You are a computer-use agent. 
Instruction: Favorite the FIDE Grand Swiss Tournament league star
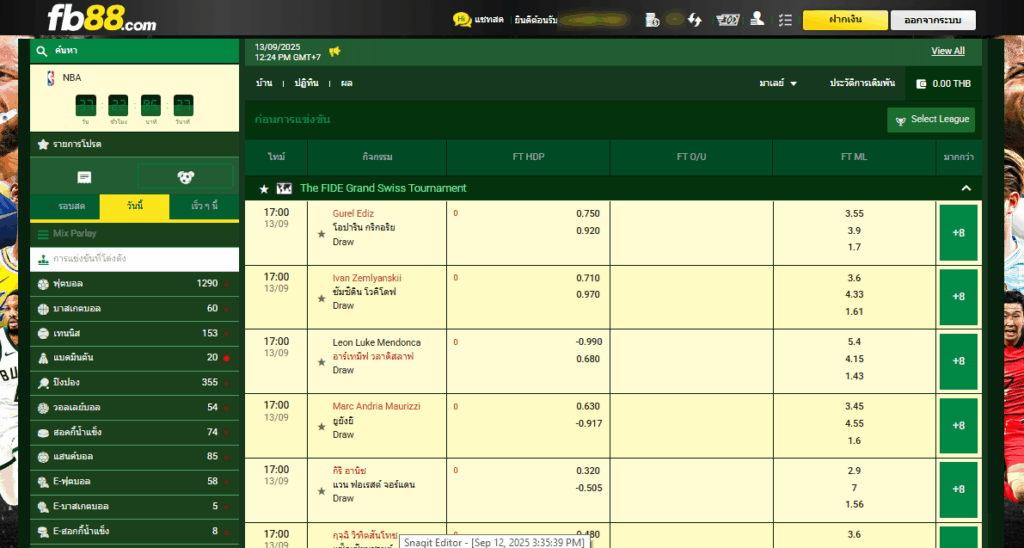[x=264, y=189]
